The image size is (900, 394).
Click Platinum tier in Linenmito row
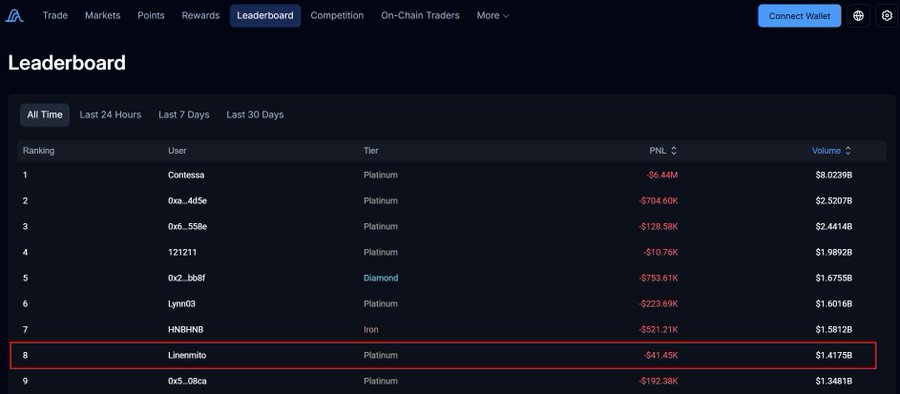(381, 356)
